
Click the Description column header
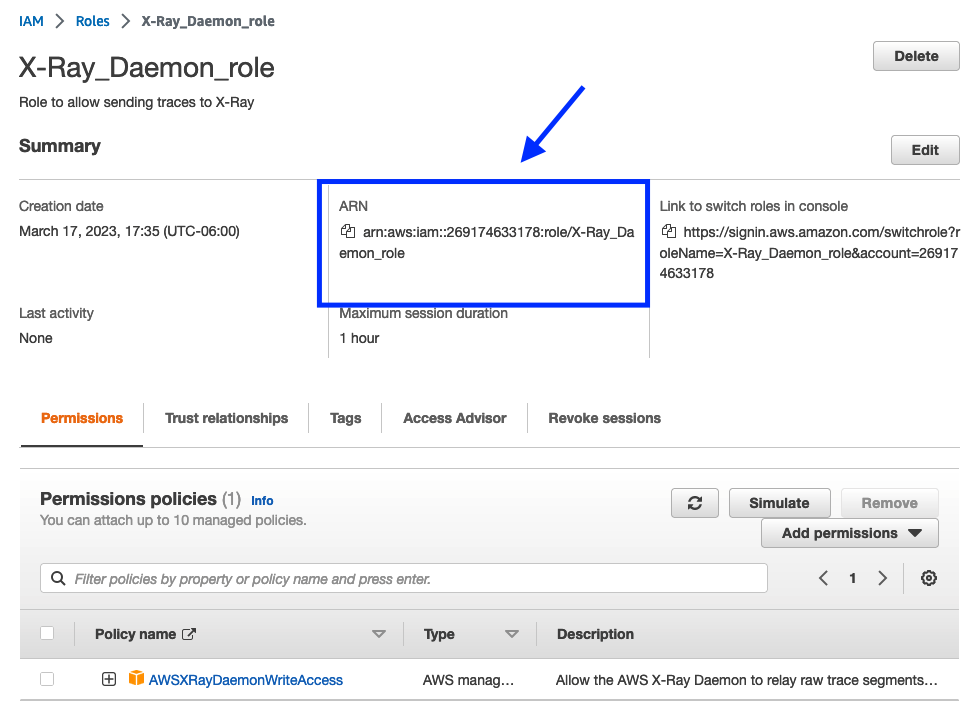tap(595, 634)
